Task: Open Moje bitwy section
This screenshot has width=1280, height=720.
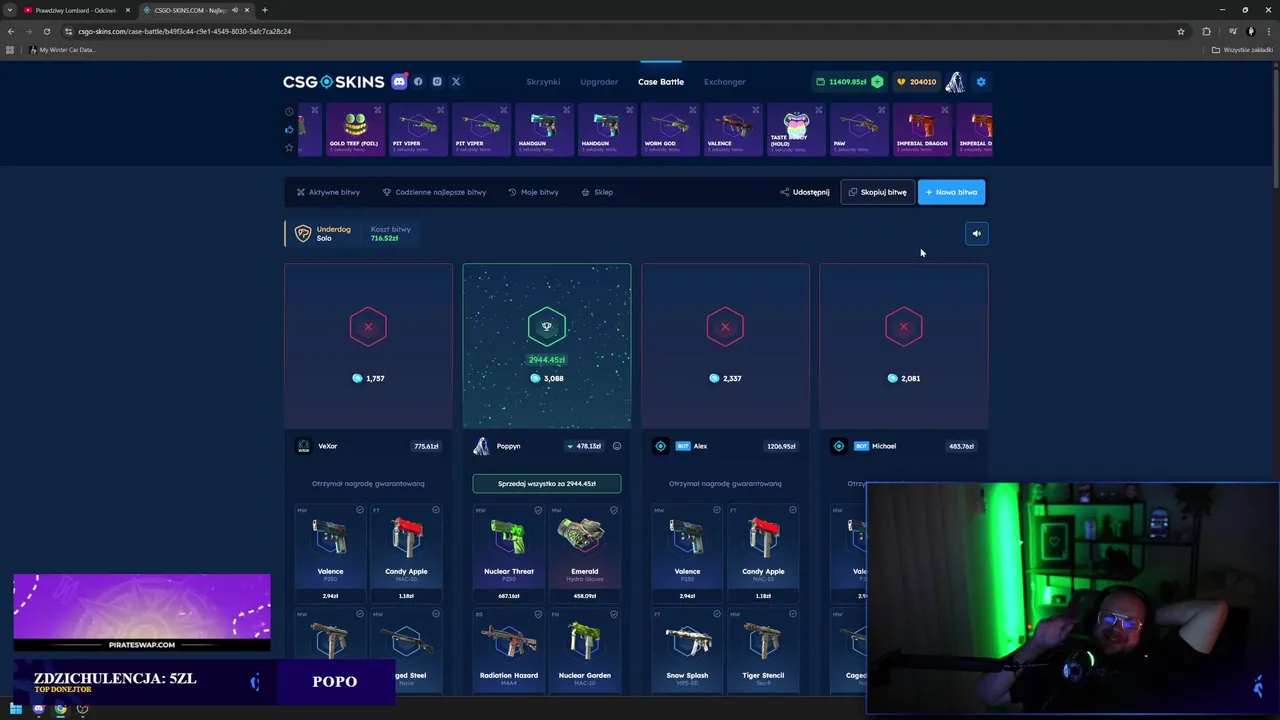Action: point(533,192)
